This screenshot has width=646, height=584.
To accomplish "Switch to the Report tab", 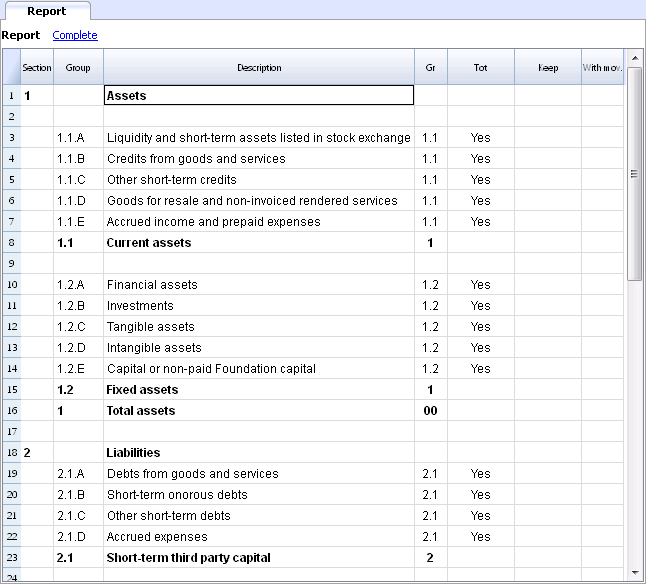I will tap(47, 11).
